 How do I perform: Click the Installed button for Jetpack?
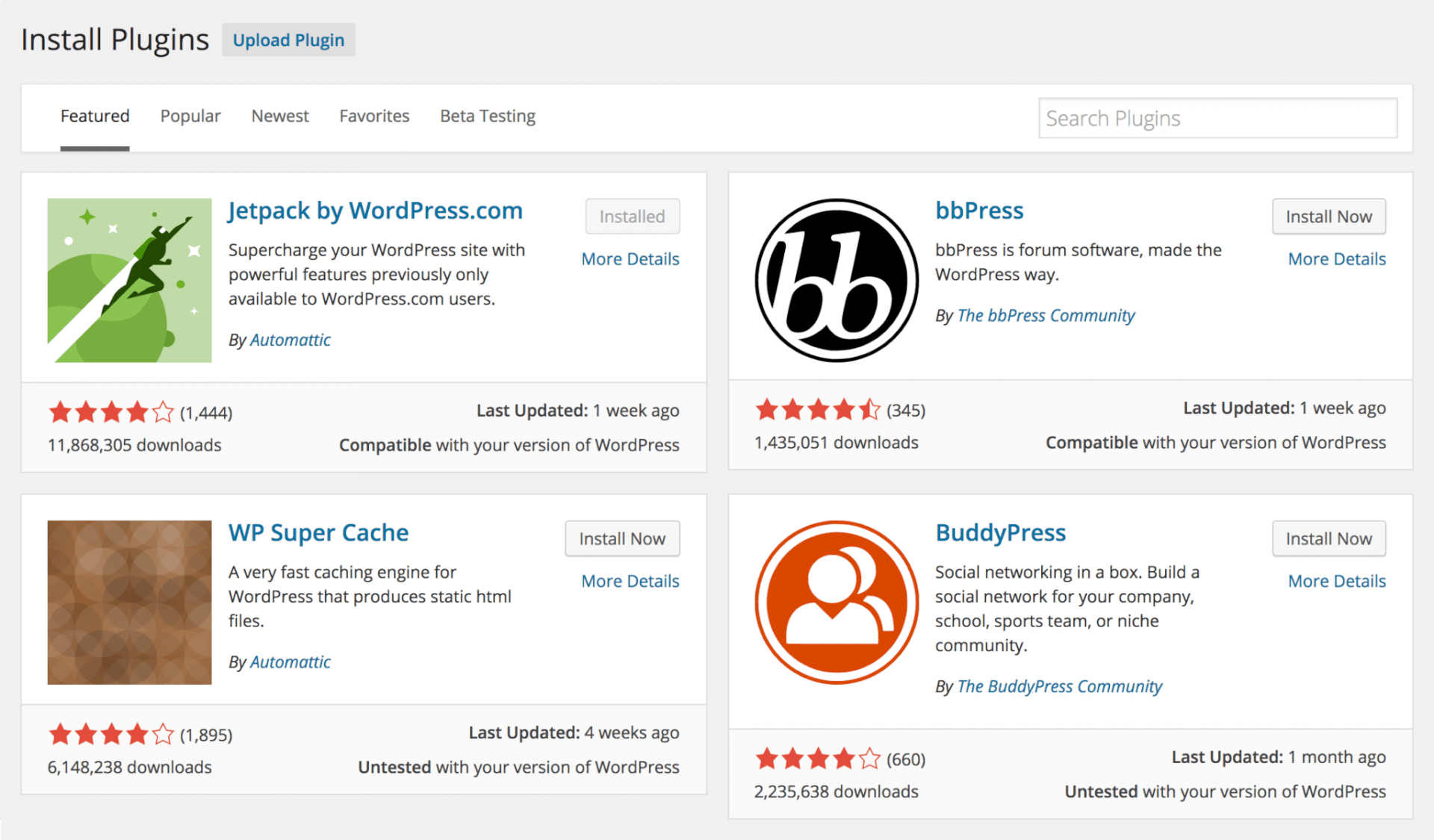pyautogui.click(x=632, y=217)
